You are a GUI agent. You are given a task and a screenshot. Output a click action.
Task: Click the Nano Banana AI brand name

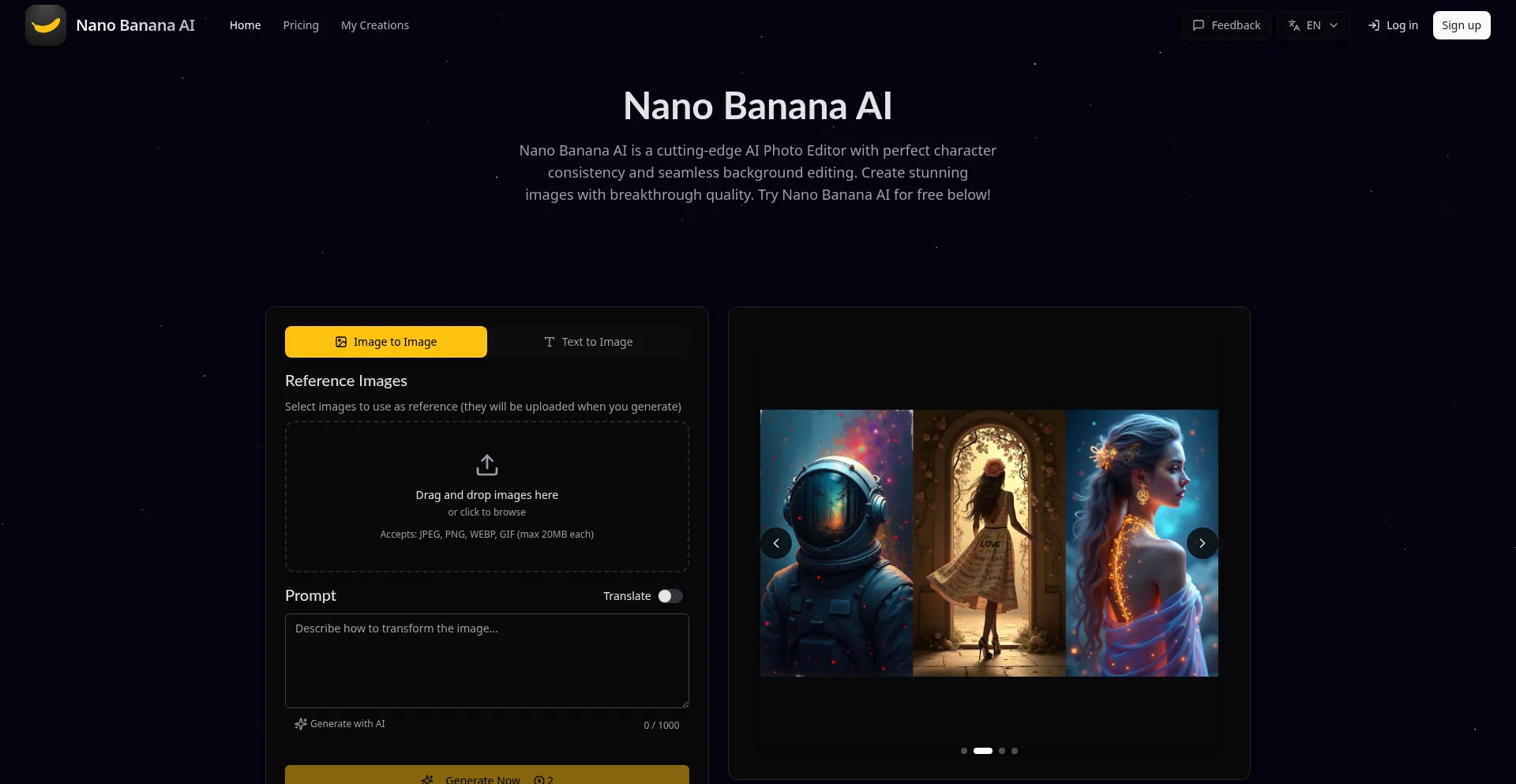[135, 25]
